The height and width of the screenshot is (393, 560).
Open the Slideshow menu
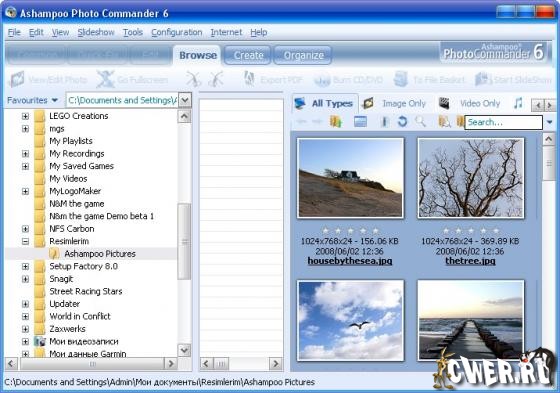point(96,32)
